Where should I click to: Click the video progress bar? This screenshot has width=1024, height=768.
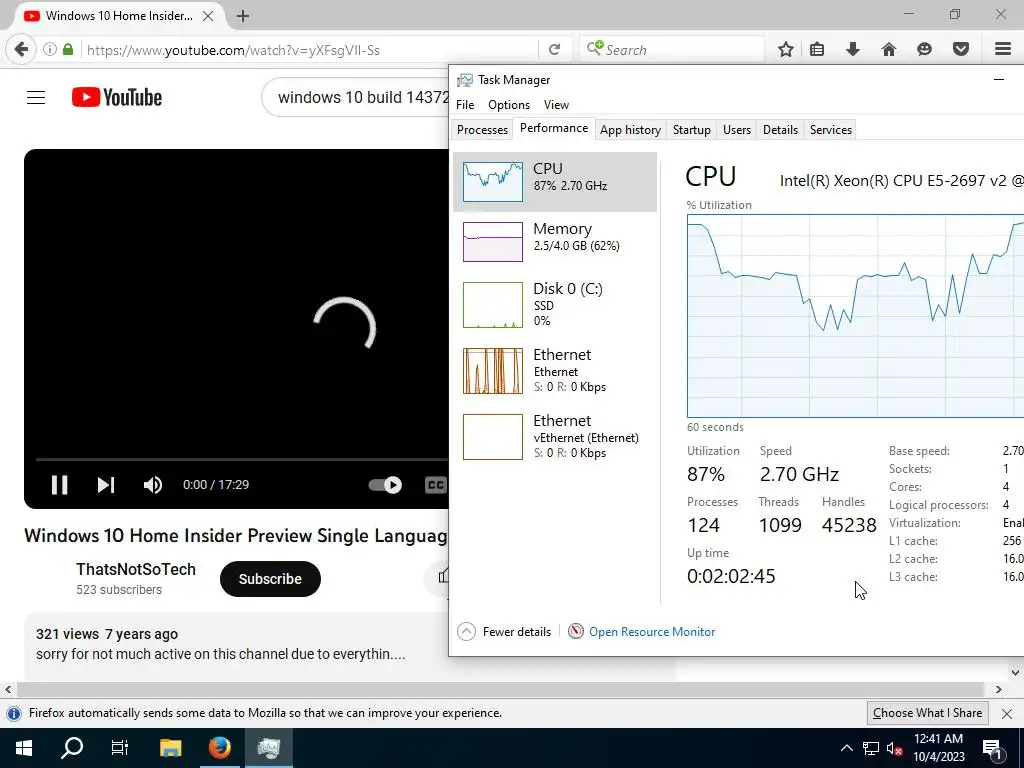click(x=242, y=460)
